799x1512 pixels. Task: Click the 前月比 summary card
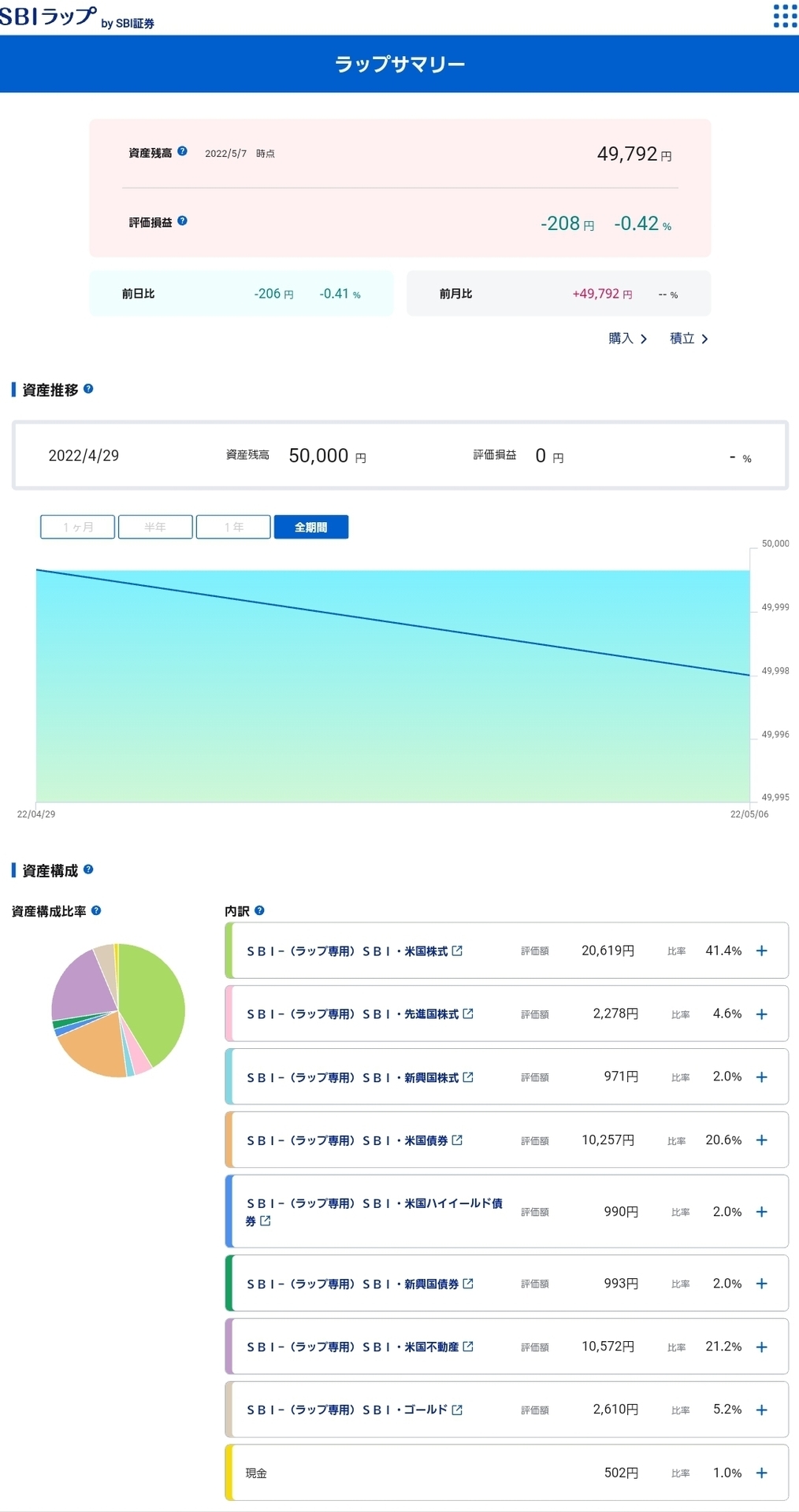click(x=559, y=293)
